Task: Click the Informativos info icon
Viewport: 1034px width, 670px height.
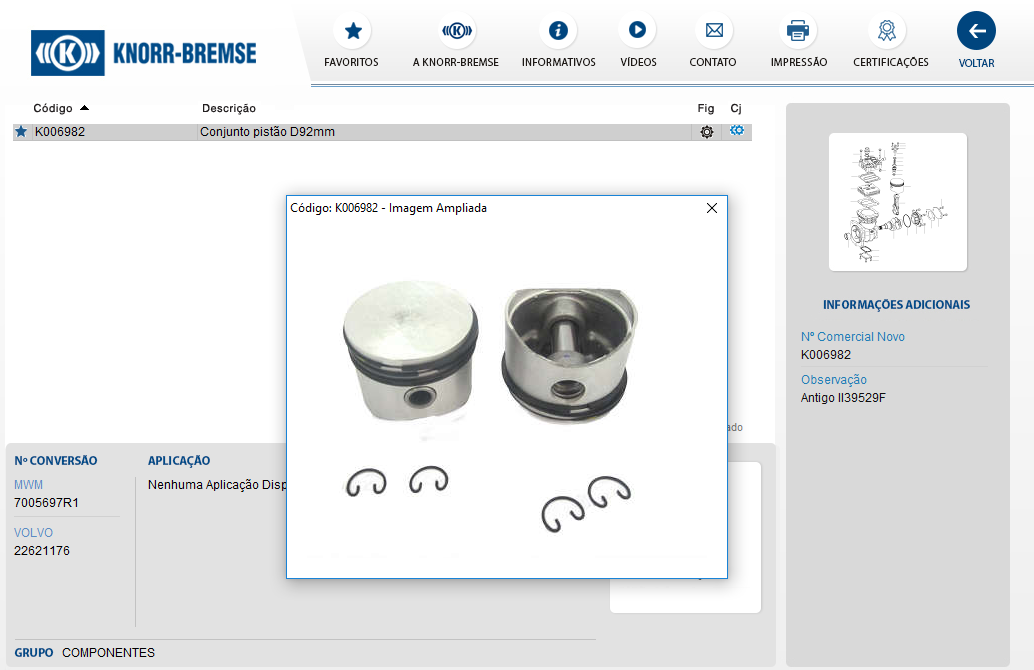Action: point(558,31)
